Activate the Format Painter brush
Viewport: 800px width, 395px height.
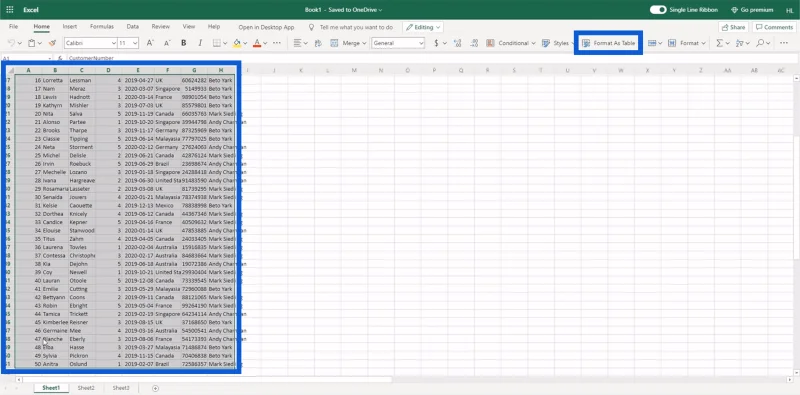pyautogui.click(x=52, y=43)
